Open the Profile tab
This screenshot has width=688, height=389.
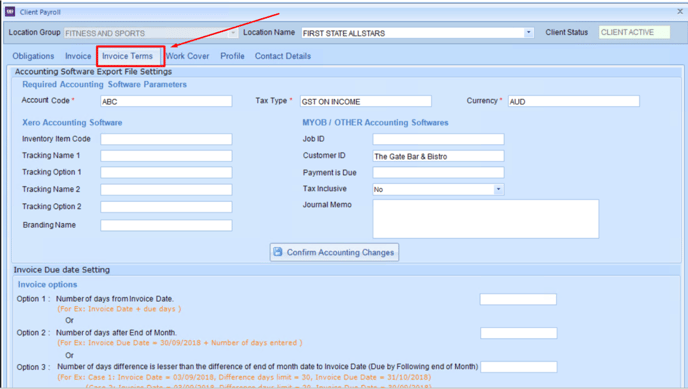(x=232, y=56)
